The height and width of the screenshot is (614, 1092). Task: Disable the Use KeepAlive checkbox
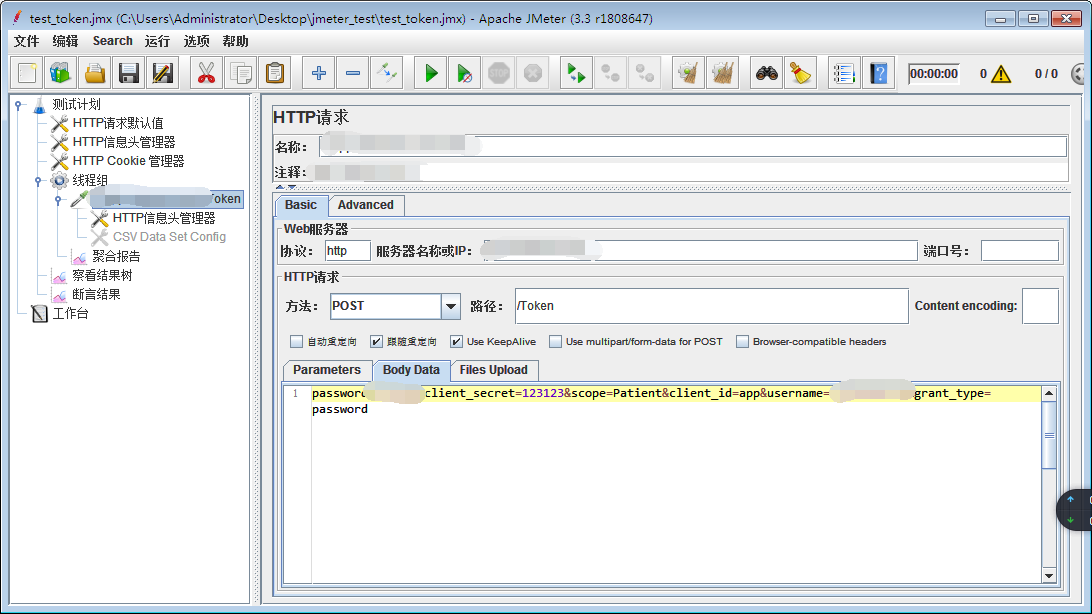tap(456, 341)
